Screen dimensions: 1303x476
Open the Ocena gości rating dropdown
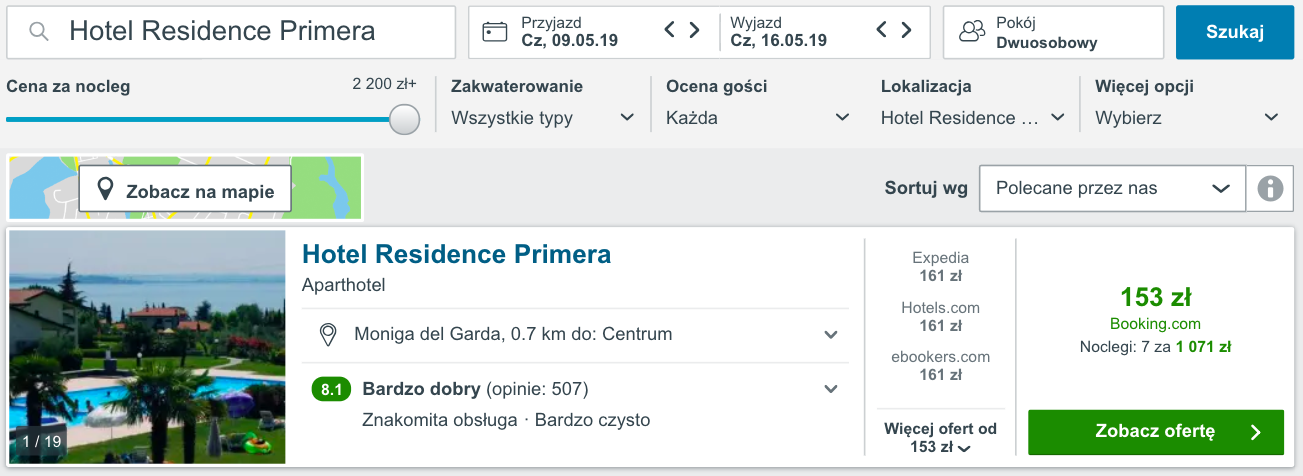(x=757, y=118)
